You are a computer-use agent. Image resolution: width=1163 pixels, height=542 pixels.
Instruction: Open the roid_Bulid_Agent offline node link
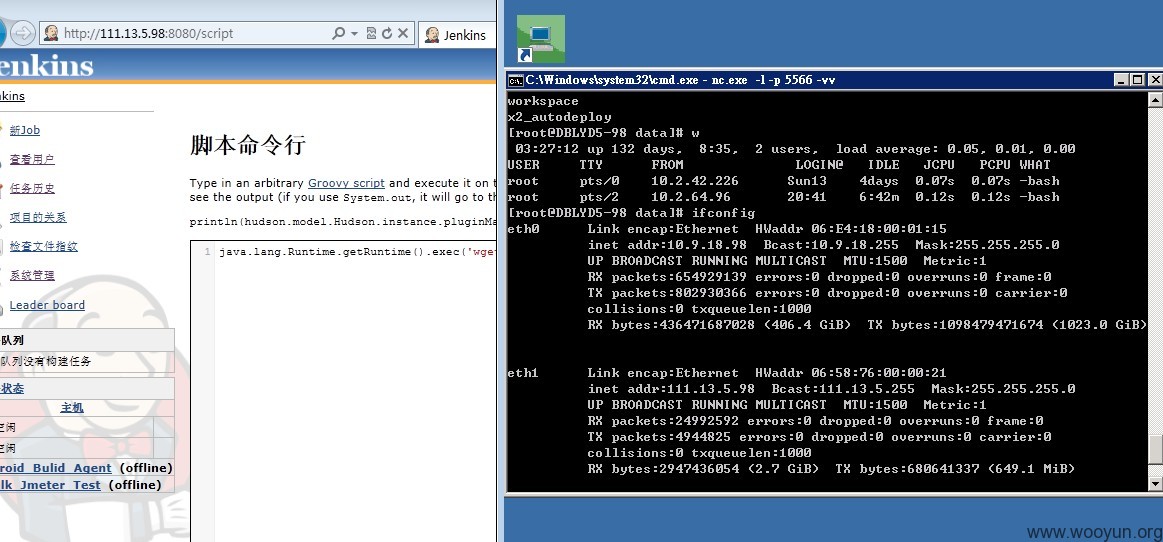point(56,468)
